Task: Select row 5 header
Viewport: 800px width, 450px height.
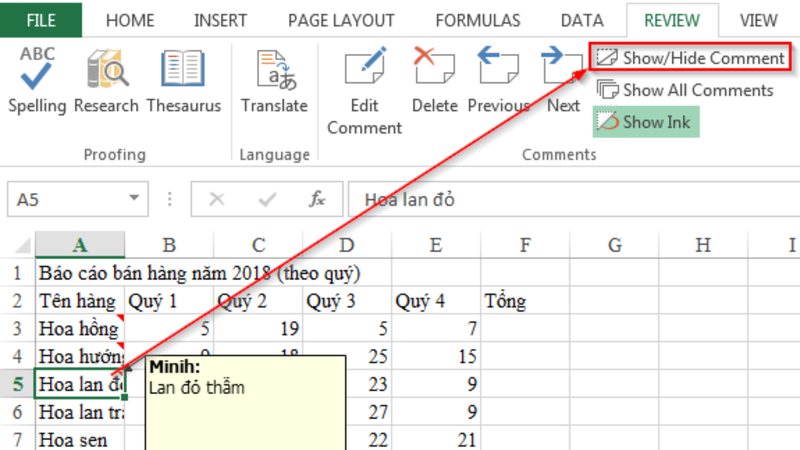Action: [x=17, y=384]
